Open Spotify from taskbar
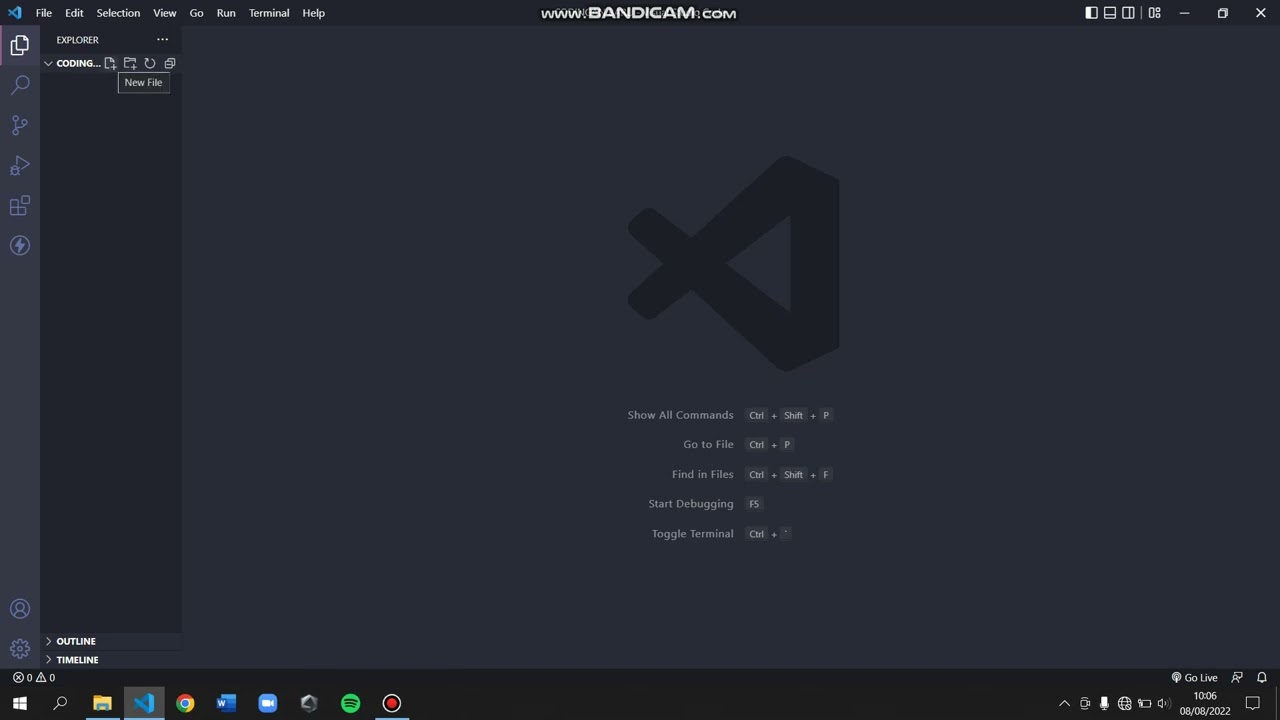 pyautogui.click(x=350, y=703)
